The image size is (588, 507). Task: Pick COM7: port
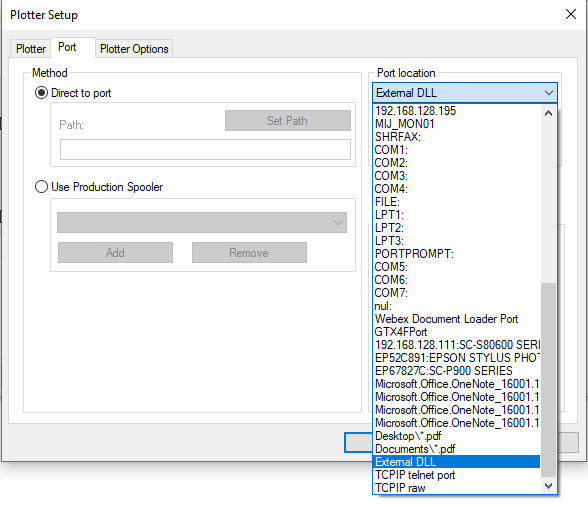[456, 293]
